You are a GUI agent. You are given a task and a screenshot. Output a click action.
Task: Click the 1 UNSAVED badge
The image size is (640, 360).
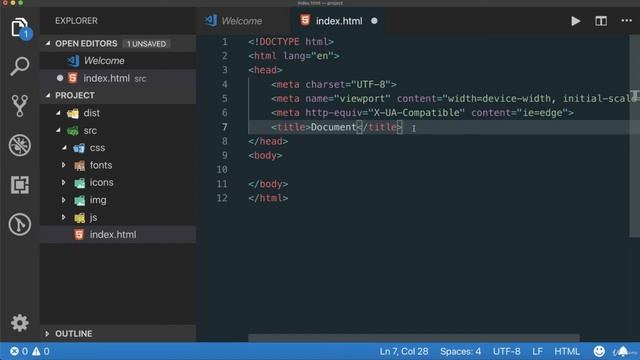pos(146,44)
